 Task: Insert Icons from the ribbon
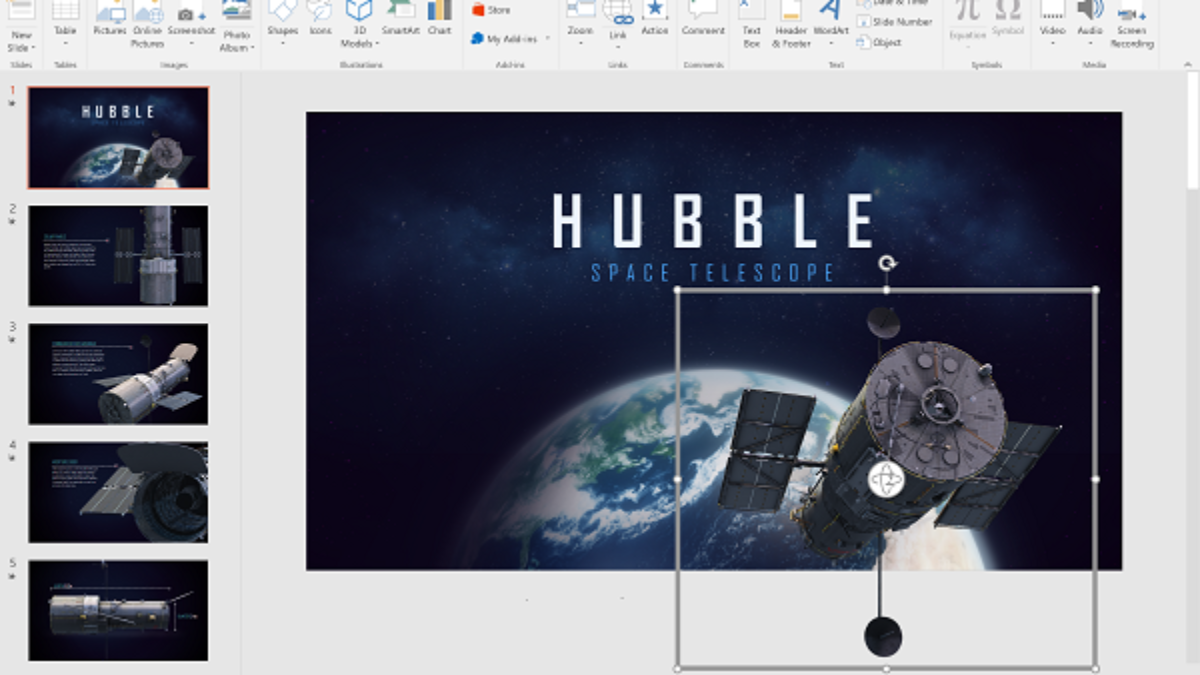tap(320, 20)
